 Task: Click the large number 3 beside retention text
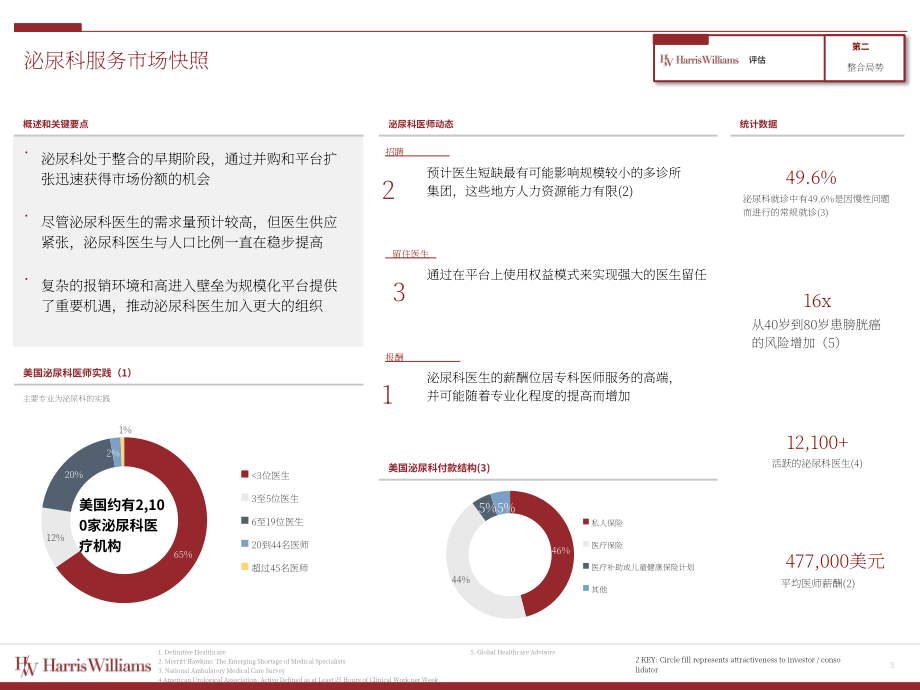399,292
